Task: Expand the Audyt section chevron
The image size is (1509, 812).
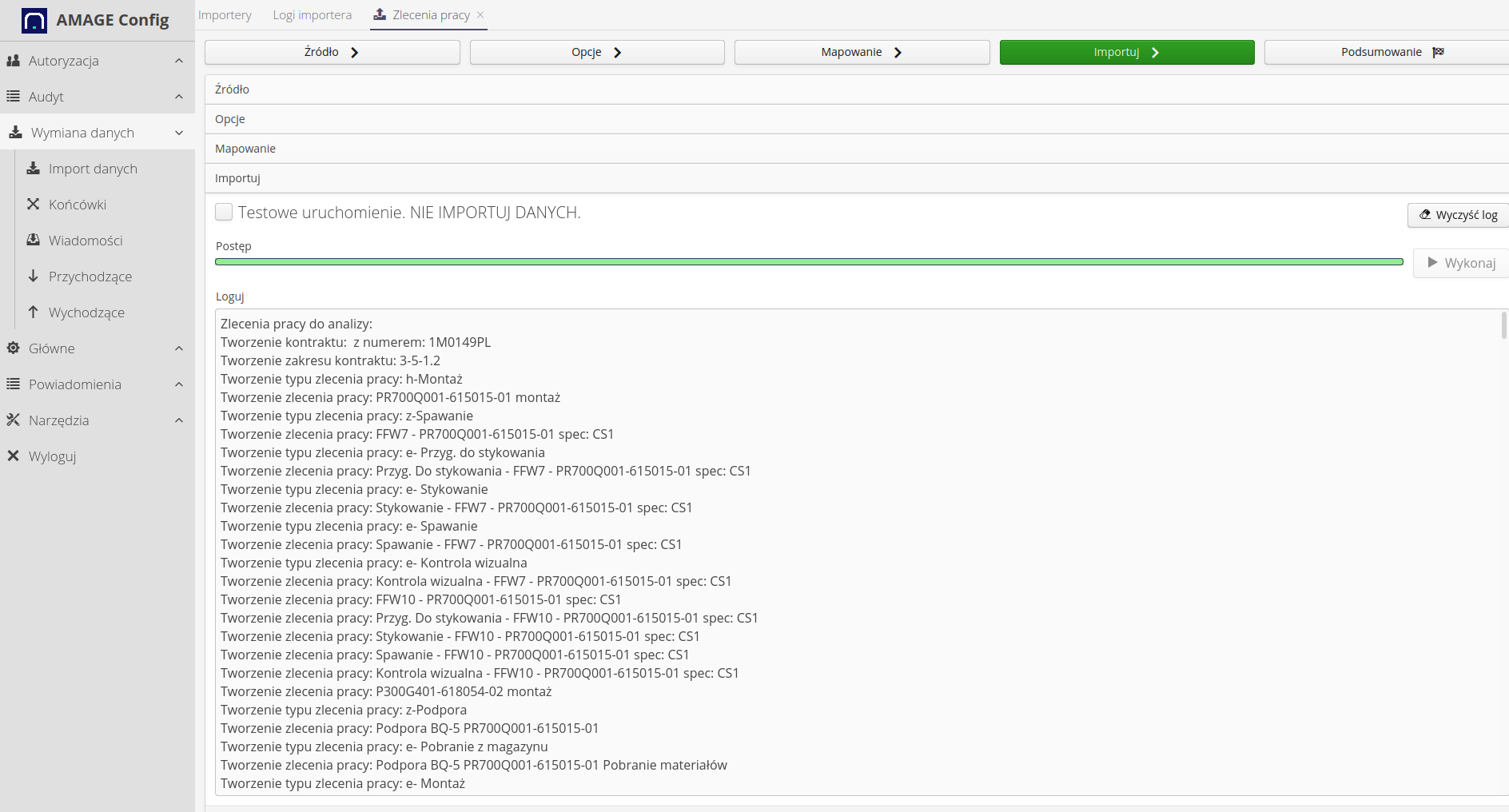Action: pos(179,97)
